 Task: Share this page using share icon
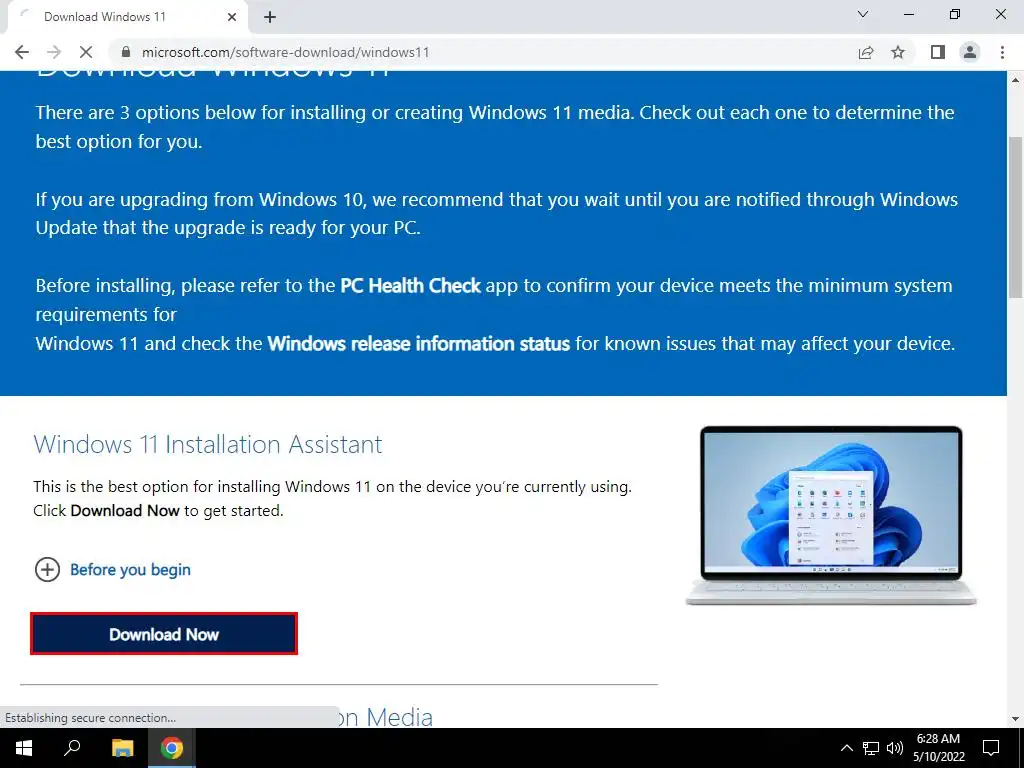tap(866, 52)
